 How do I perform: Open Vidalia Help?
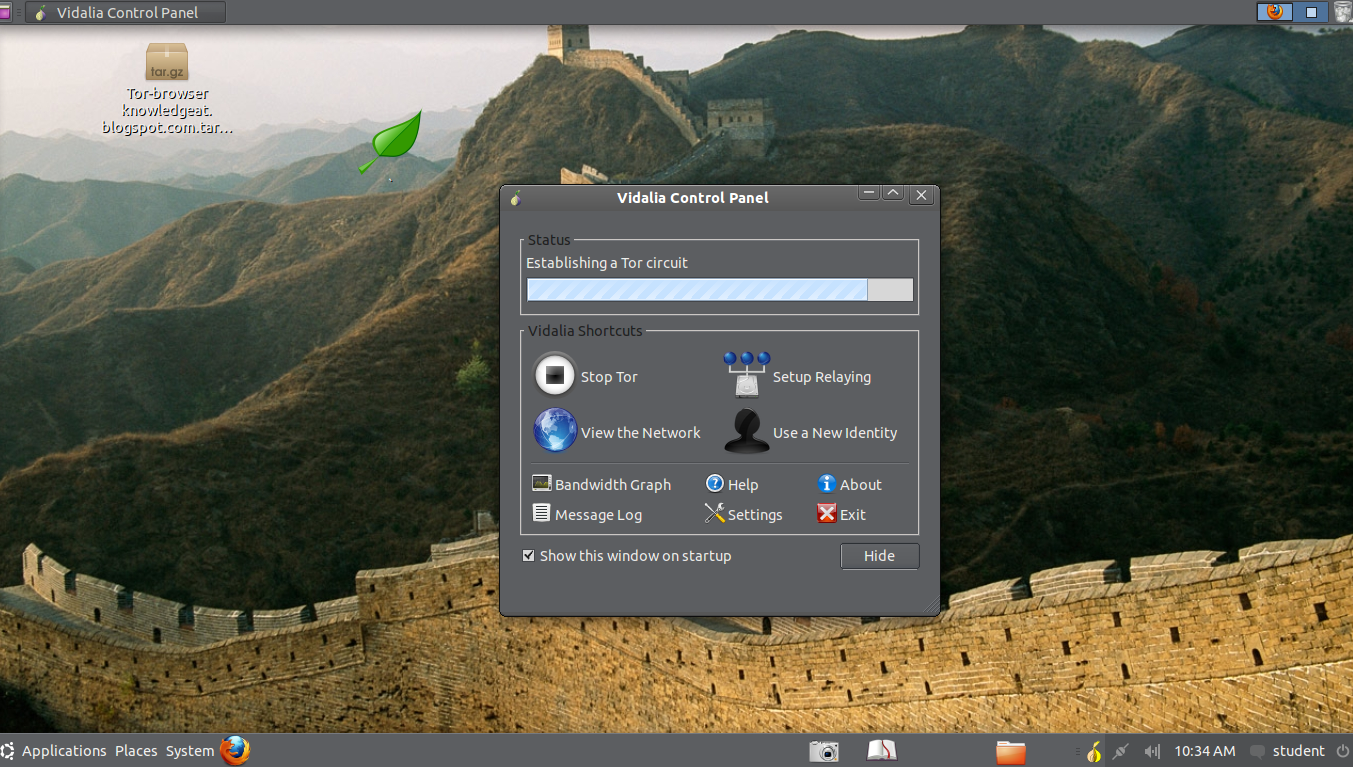pos(732,484)
